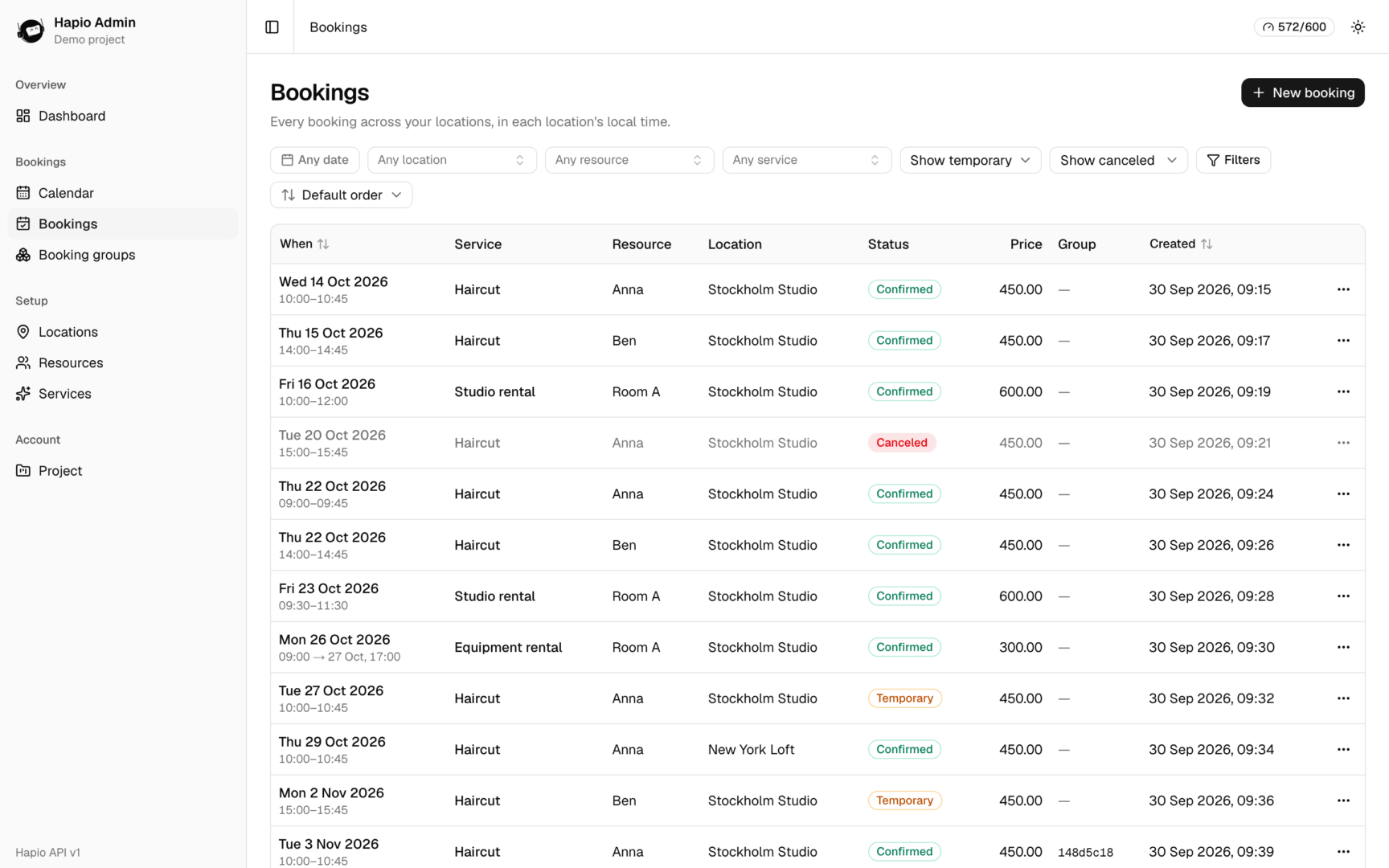Open row actions for Mon 26 Oct booking
This screenshot has width=1389, height=868.
pos(1343,647)
